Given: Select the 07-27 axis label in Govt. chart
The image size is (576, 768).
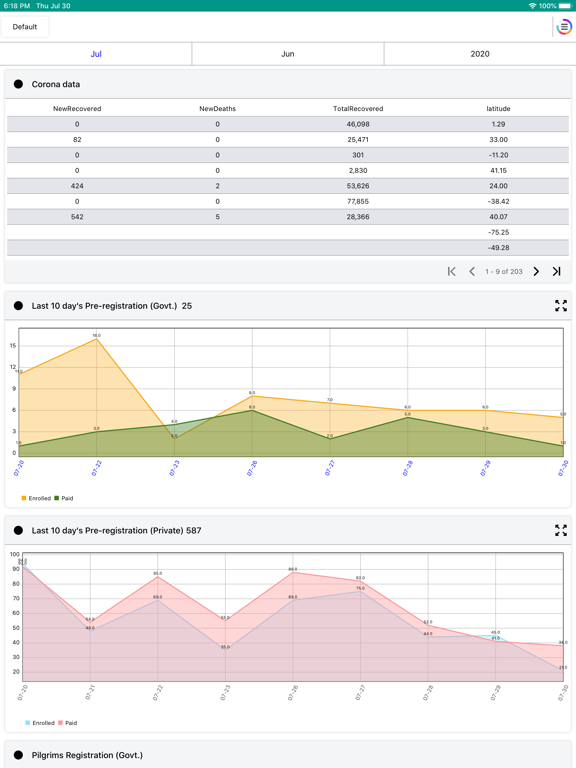Looking at the screenshot, I should pos(329,468).
